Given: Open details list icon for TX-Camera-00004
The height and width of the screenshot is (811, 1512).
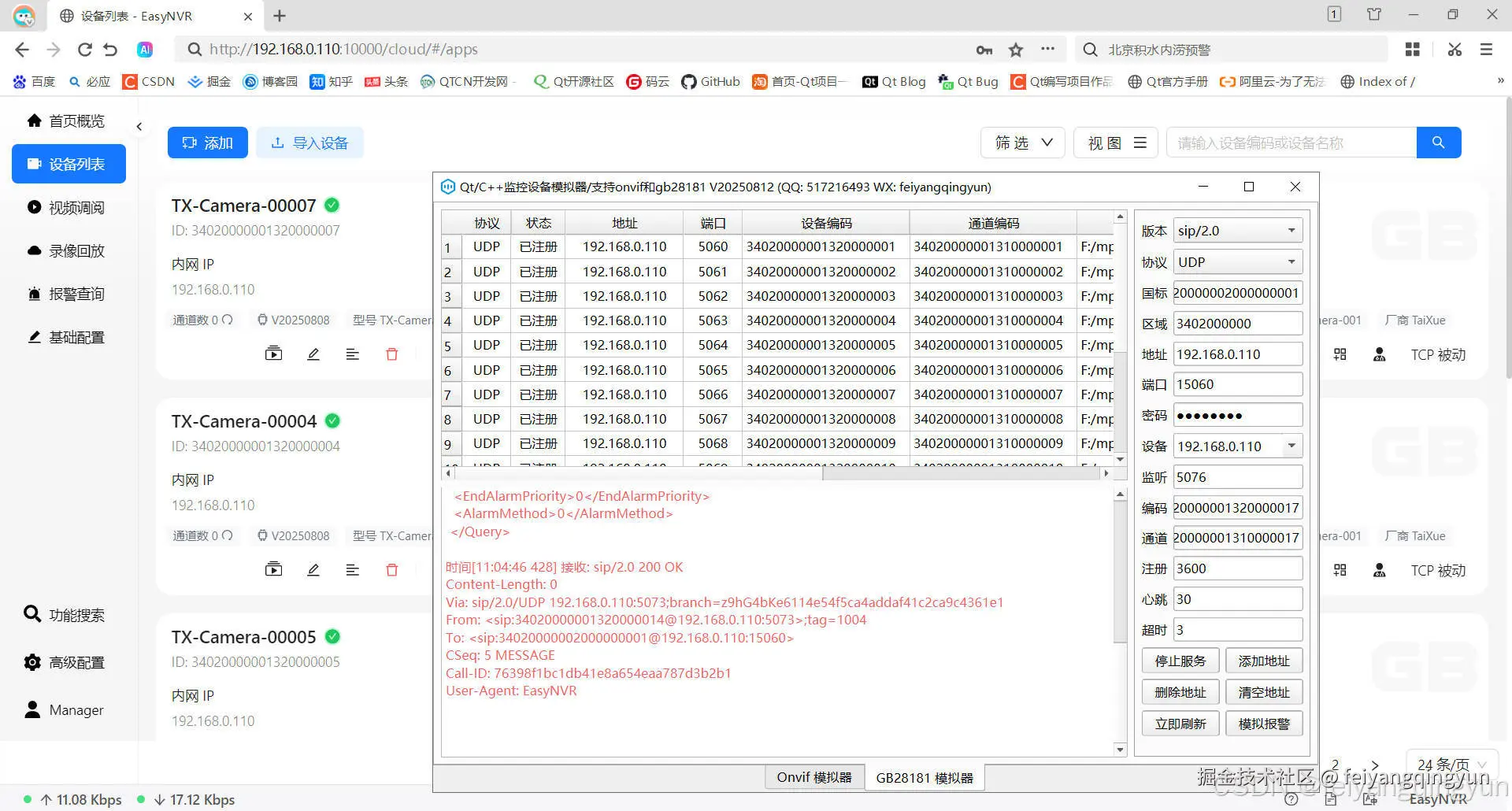Looking at the screenshot, I should point(352,569).
